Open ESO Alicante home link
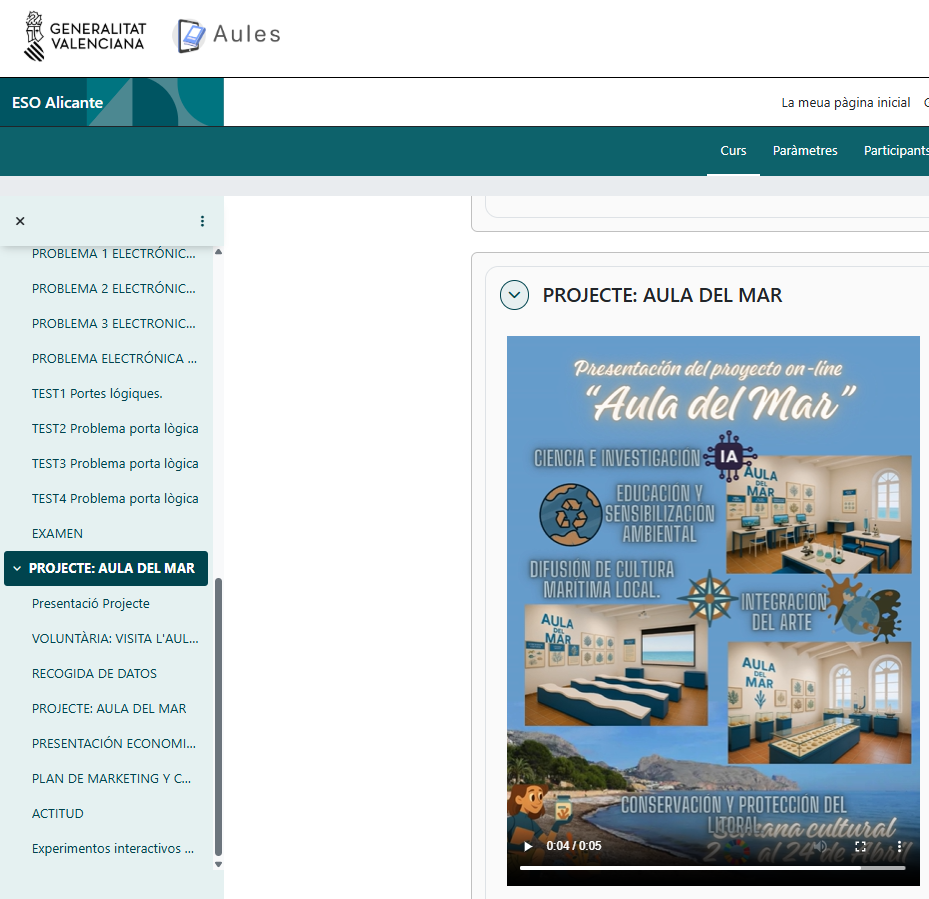929x899 pixels. tap(57, 103)
